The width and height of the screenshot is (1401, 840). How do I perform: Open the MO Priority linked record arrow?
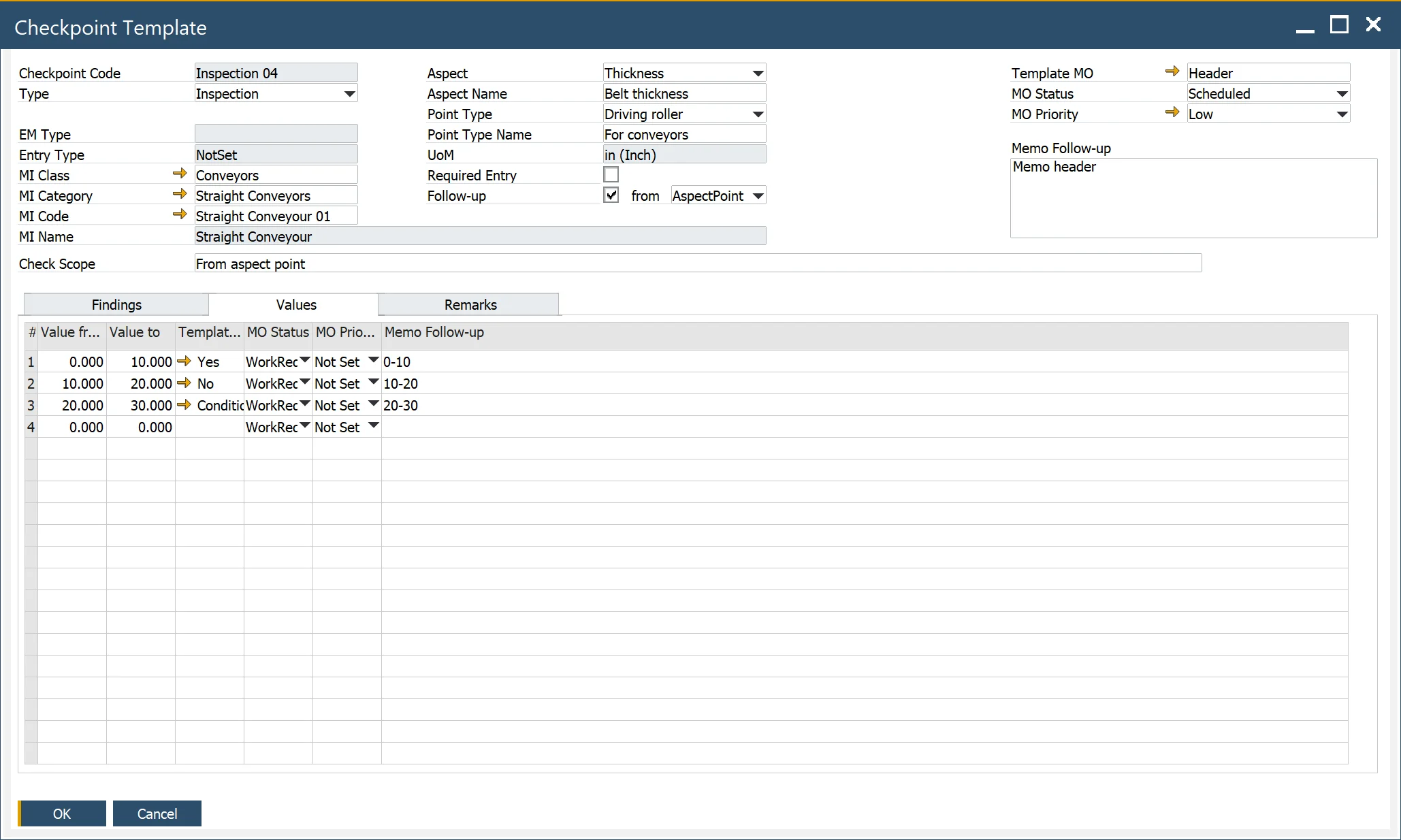[x=1172, y=113]
